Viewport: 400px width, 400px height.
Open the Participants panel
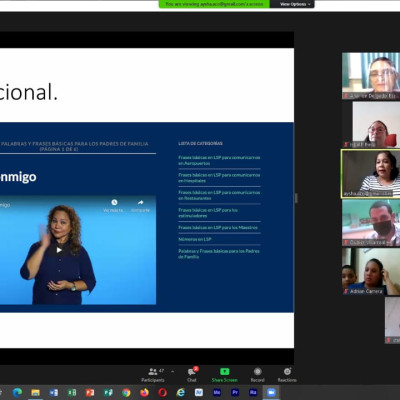[x=153, y=375]
